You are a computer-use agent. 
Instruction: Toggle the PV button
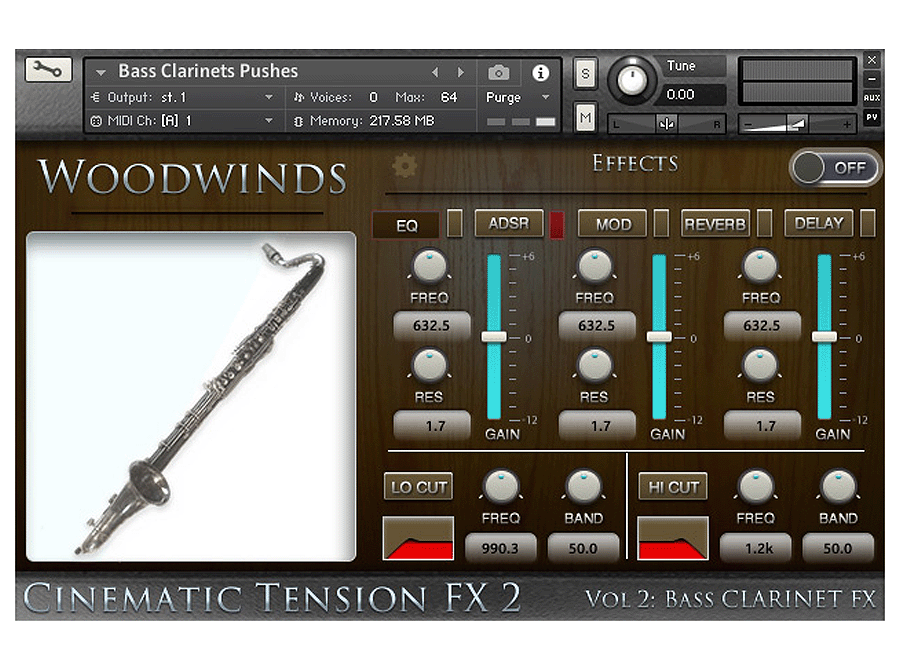[871, 117]
